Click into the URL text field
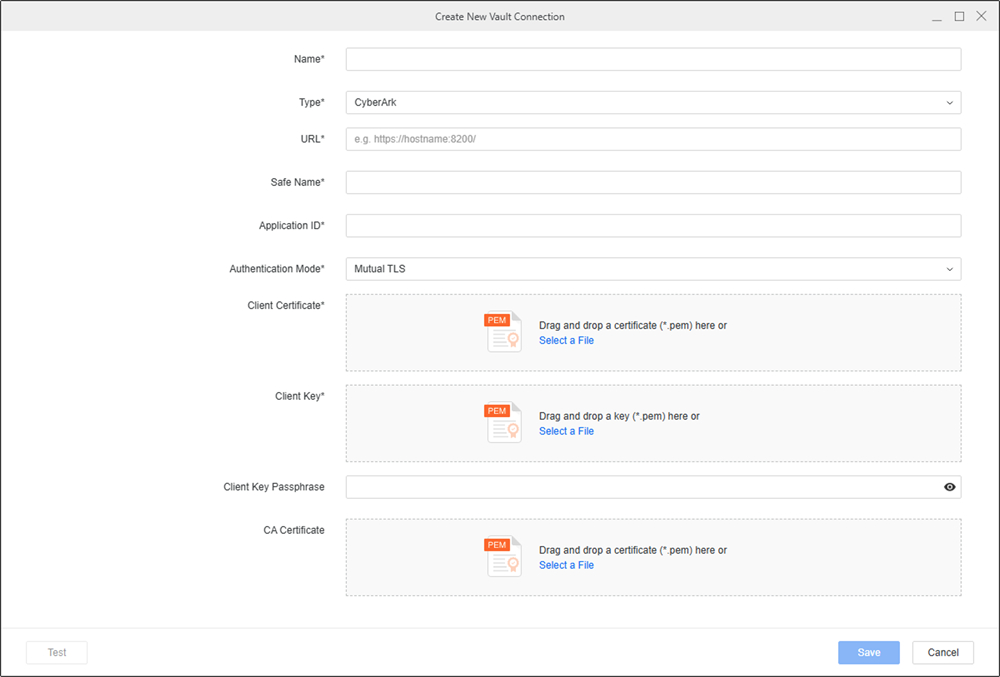The image size is (1000, 677). pyautogui.click(x=652, y=139)
